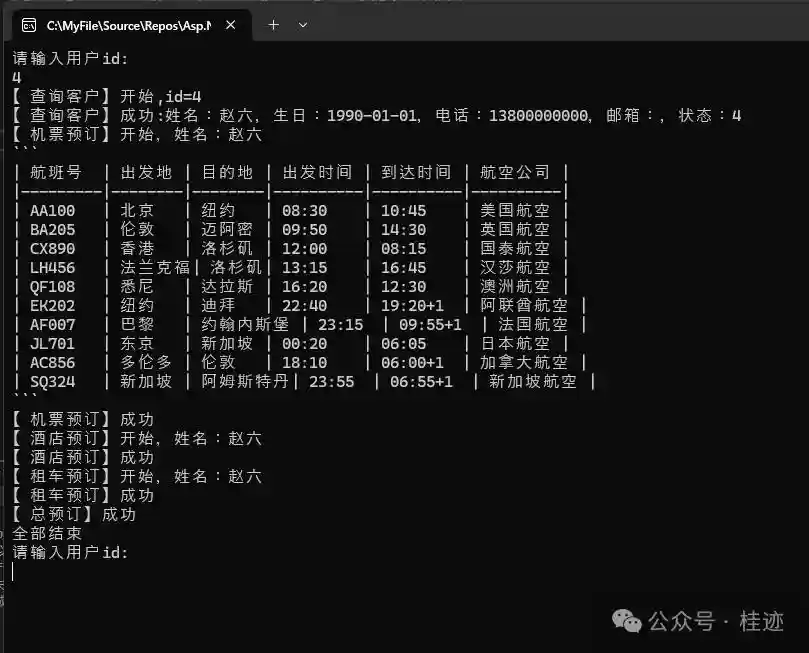Click the phone number 13800000000
The width and height of the screenshot is (809, 653).
538,116
